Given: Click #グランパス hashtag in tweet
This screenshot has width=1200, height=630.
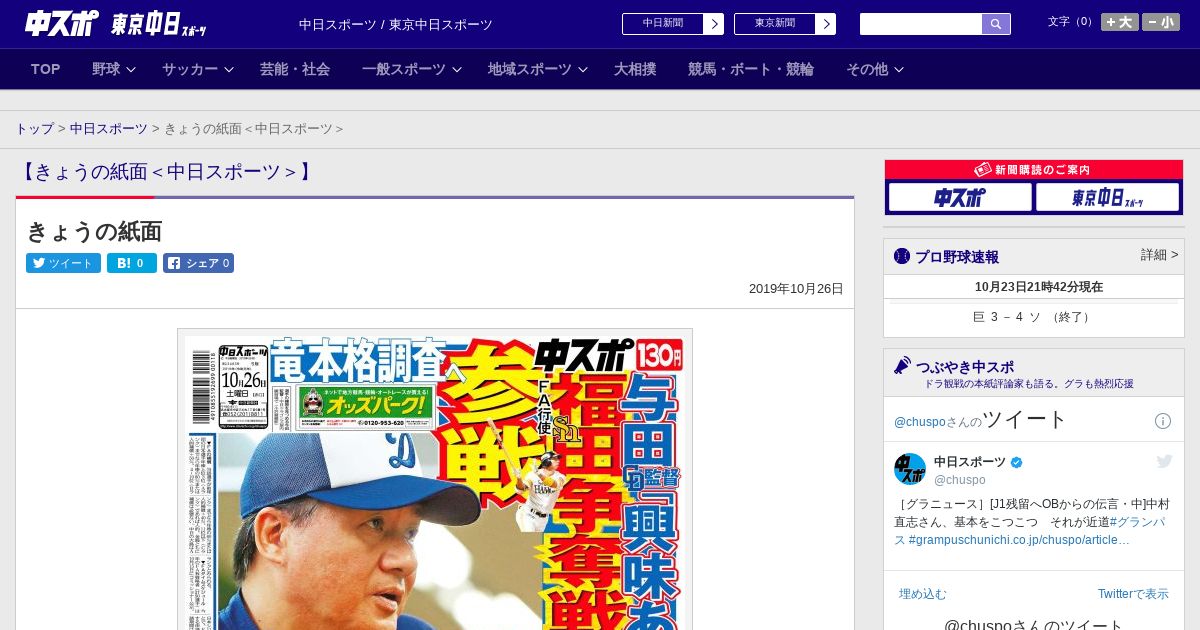Looking at the screenshot, I should 1137,522.
